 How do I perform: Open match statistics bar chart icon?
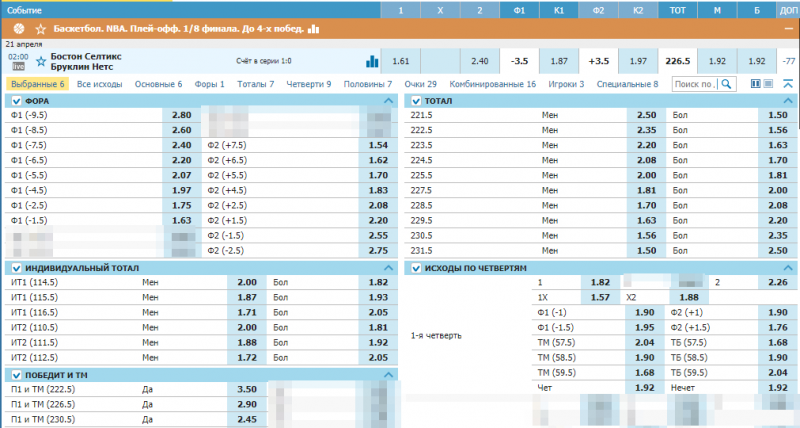372,61
